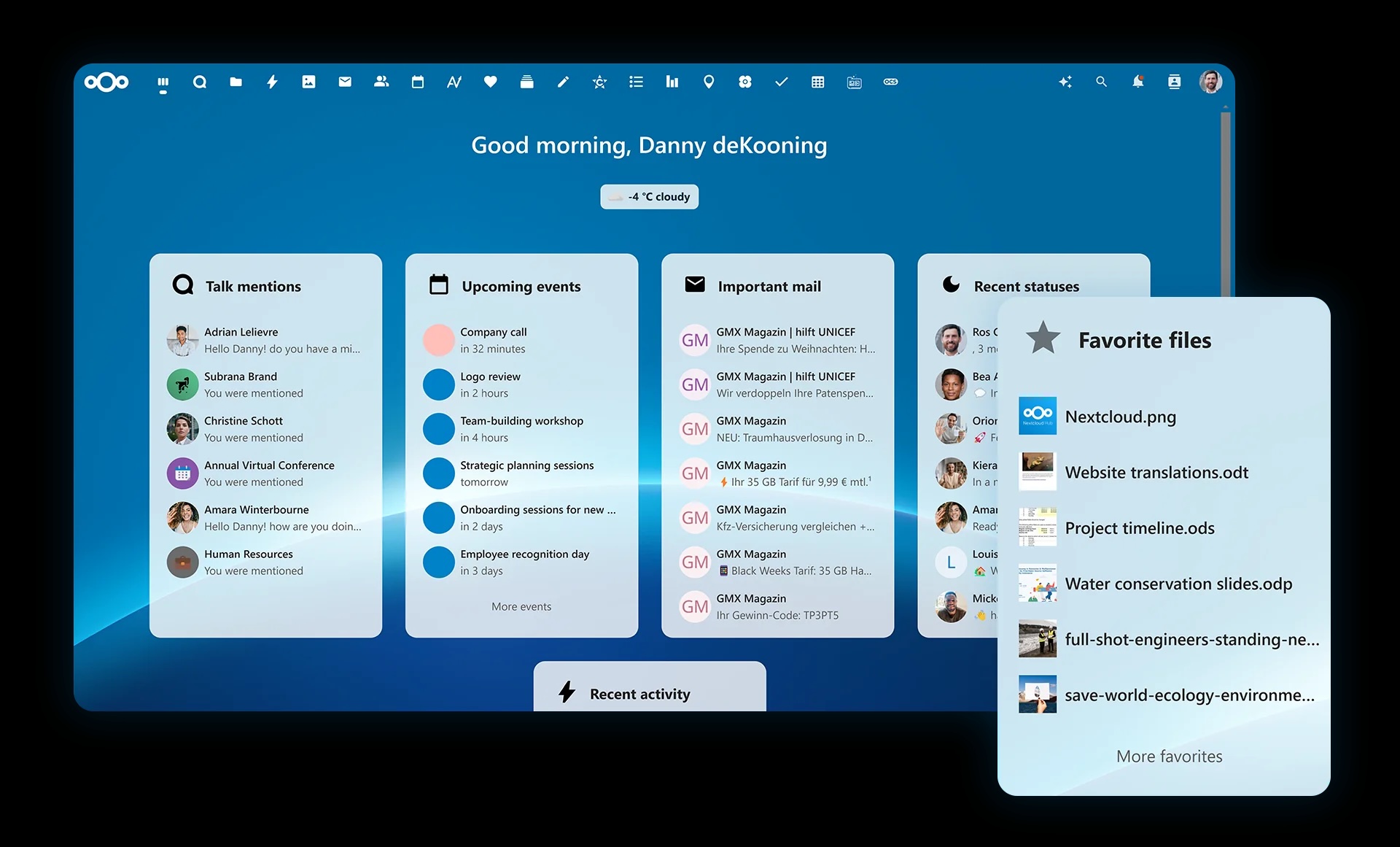
Task: Click the More favorites link
Action: click(x=1169, y=757)
